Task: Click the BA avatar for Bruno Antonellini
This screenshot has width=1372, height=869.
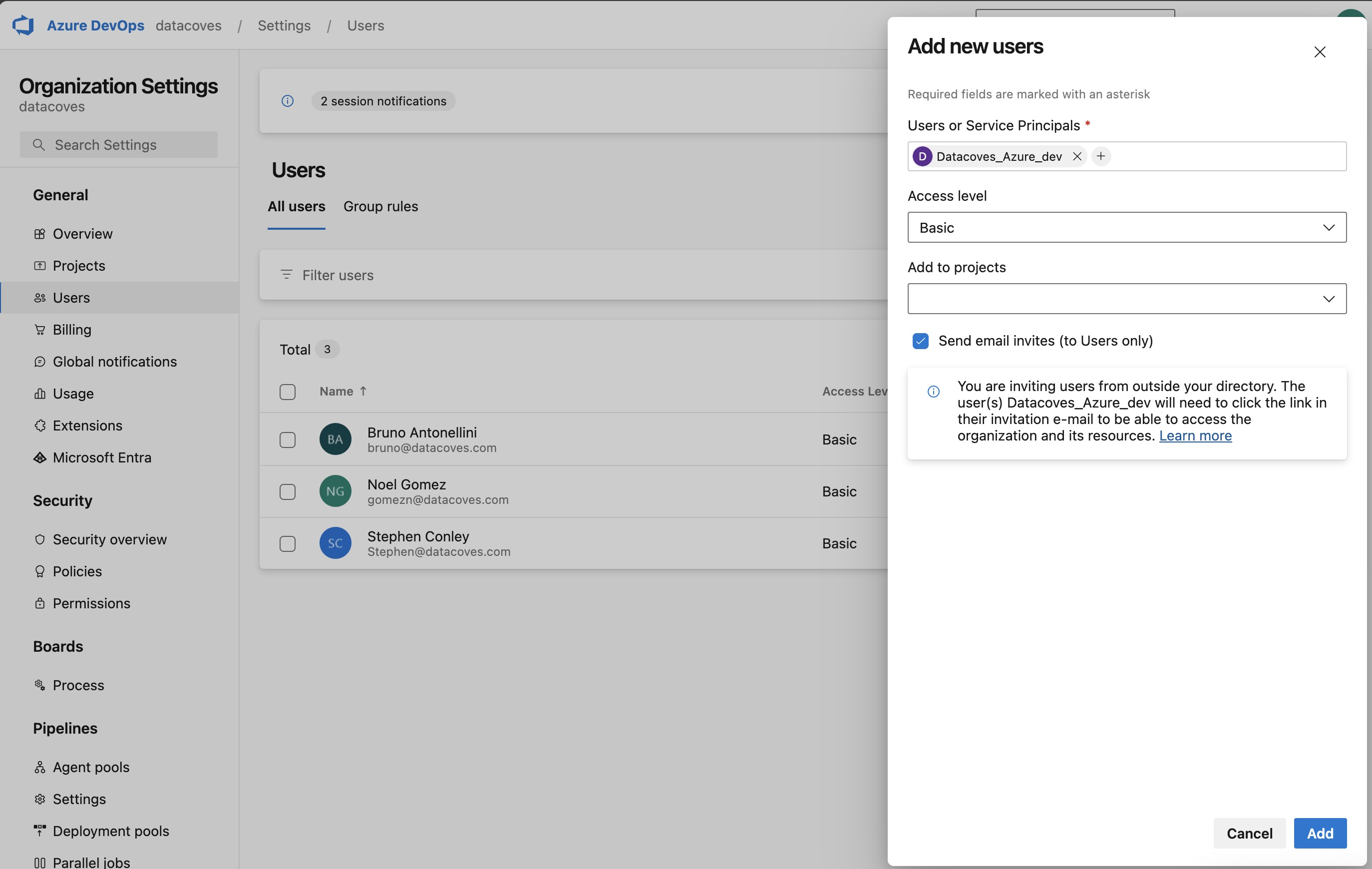Action: pos(335,439)
